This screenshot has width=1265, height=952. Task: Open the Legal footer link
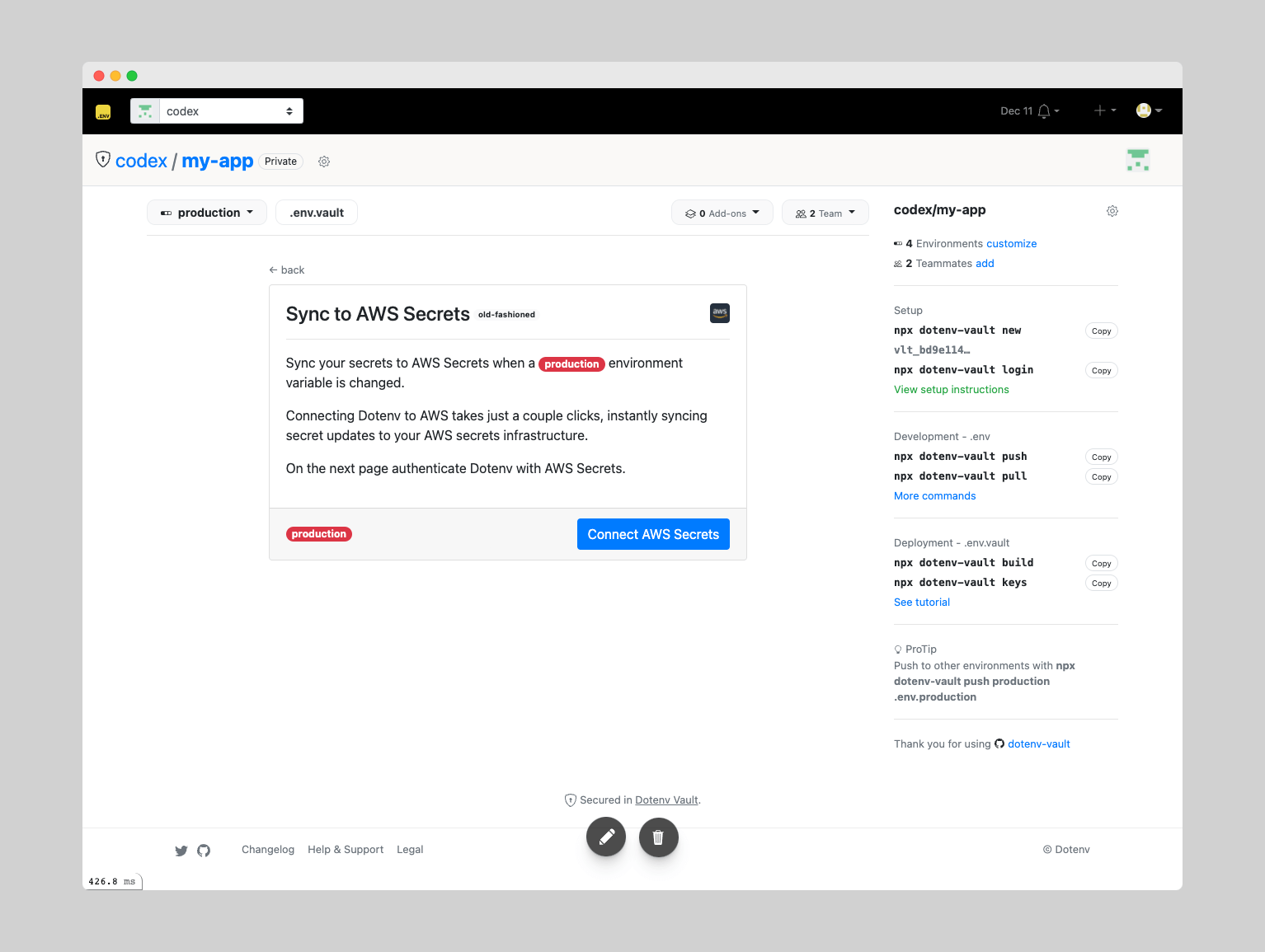[410, 849]
